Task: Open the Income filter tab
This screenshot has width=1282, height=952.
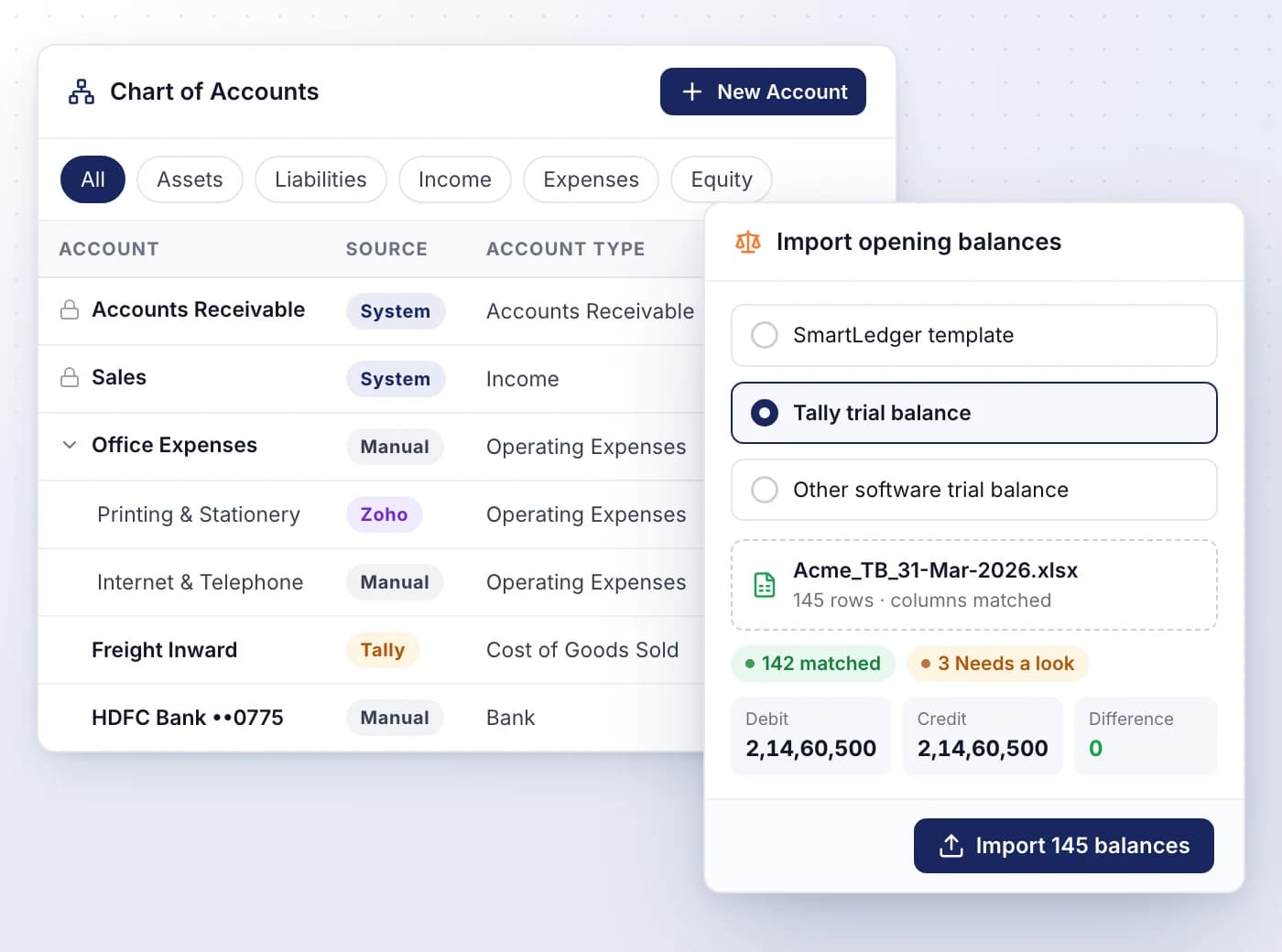Action: [x=455, y=179]
